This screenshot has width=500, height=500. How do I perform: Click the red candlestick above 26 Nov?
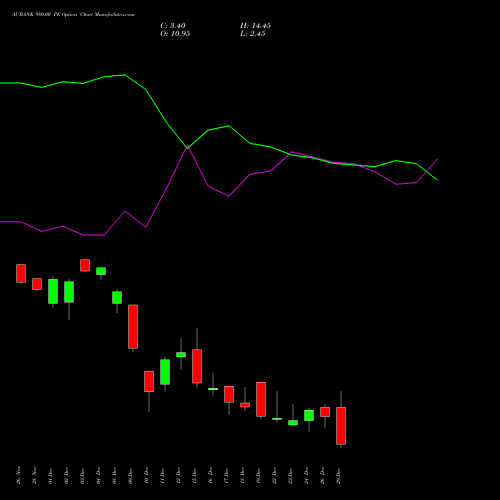coord(21,273)
